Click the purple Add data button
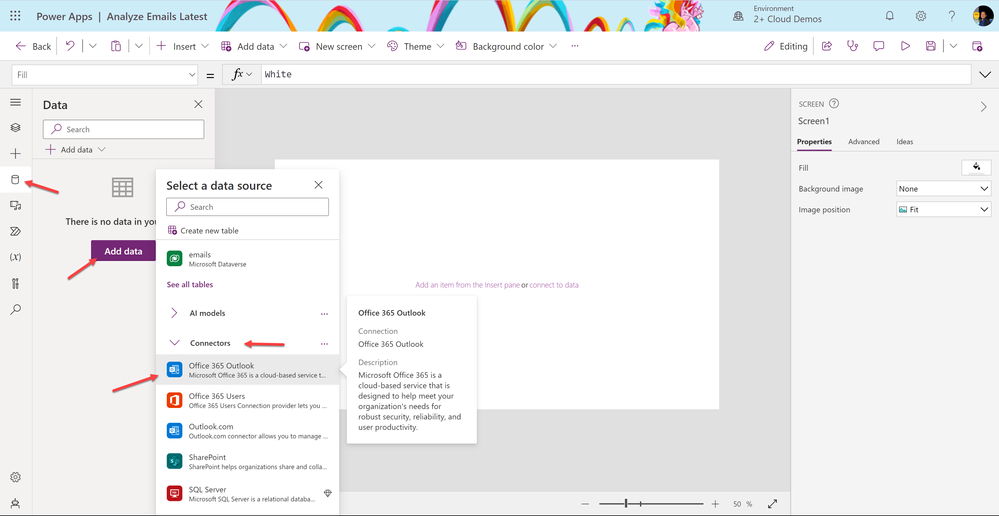999x516 pixels. tap(124, 251)
